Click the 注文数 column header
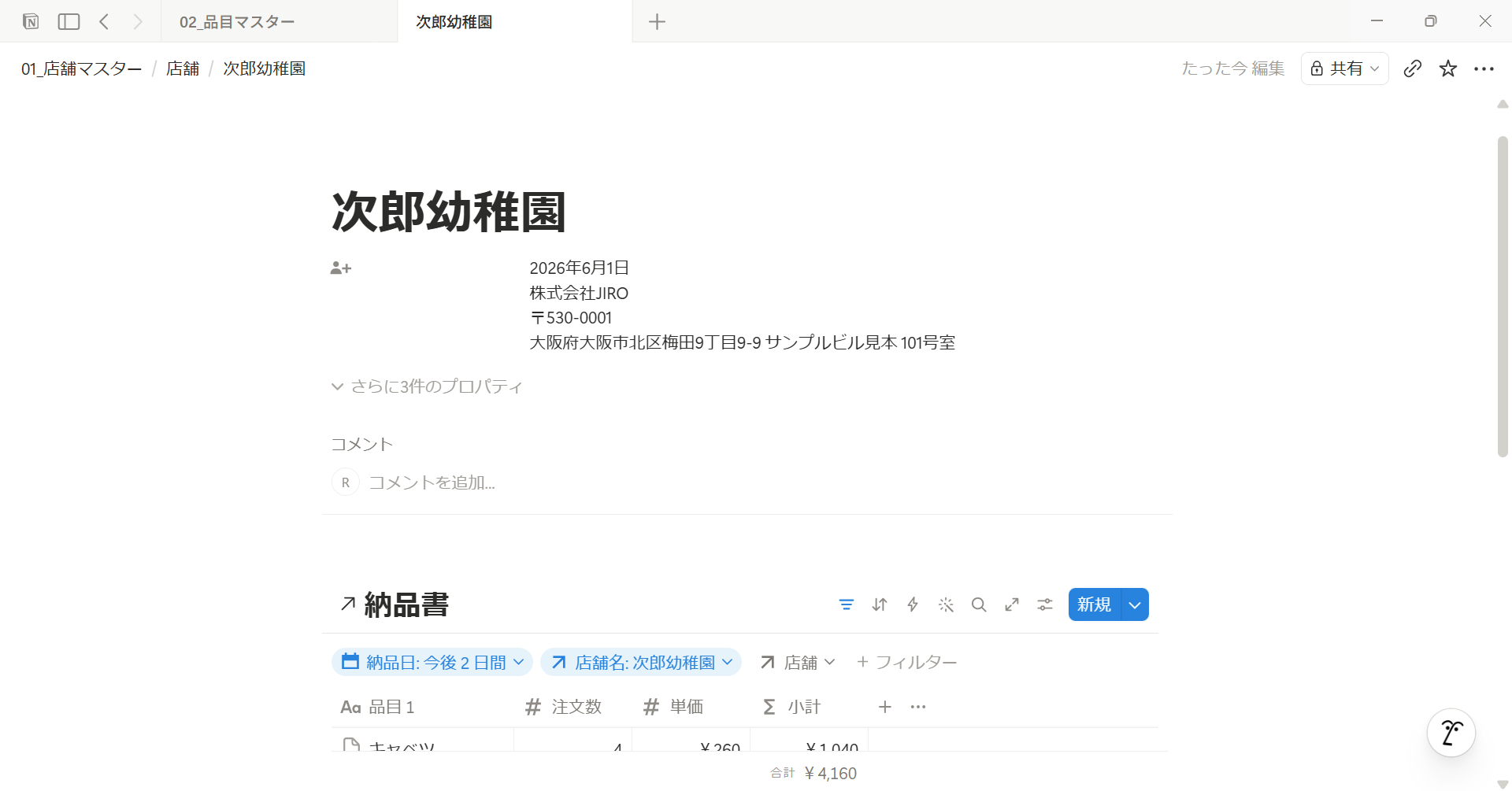This screenshot has width=1512, height=791. (x=573, y=707)
